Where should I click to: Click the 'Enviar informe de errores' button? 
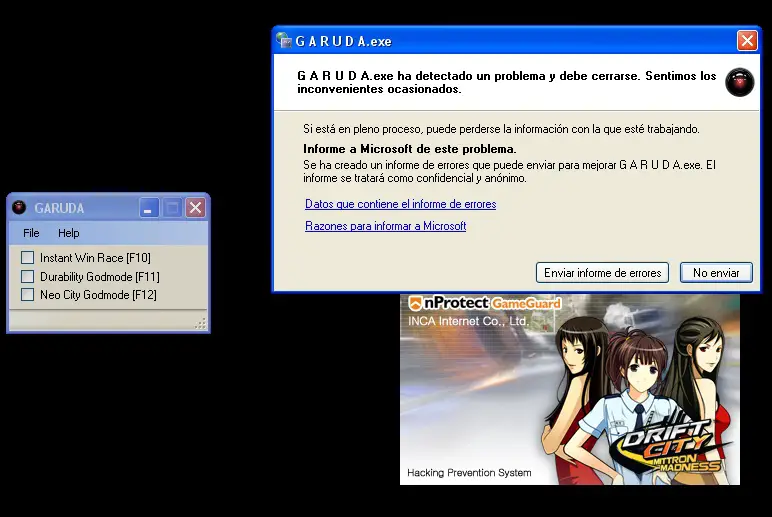coord(602,273)
